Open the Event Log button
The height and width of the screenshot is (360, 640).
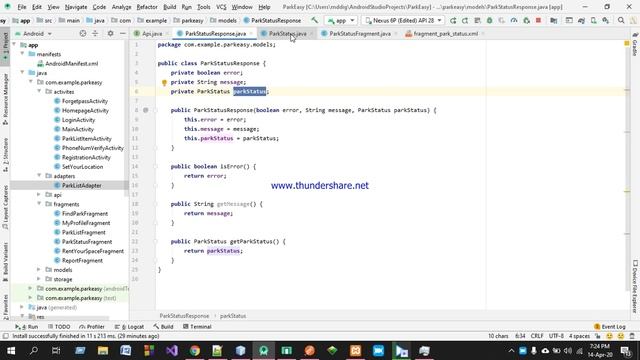pyautogui.click(x=610, y=327)
